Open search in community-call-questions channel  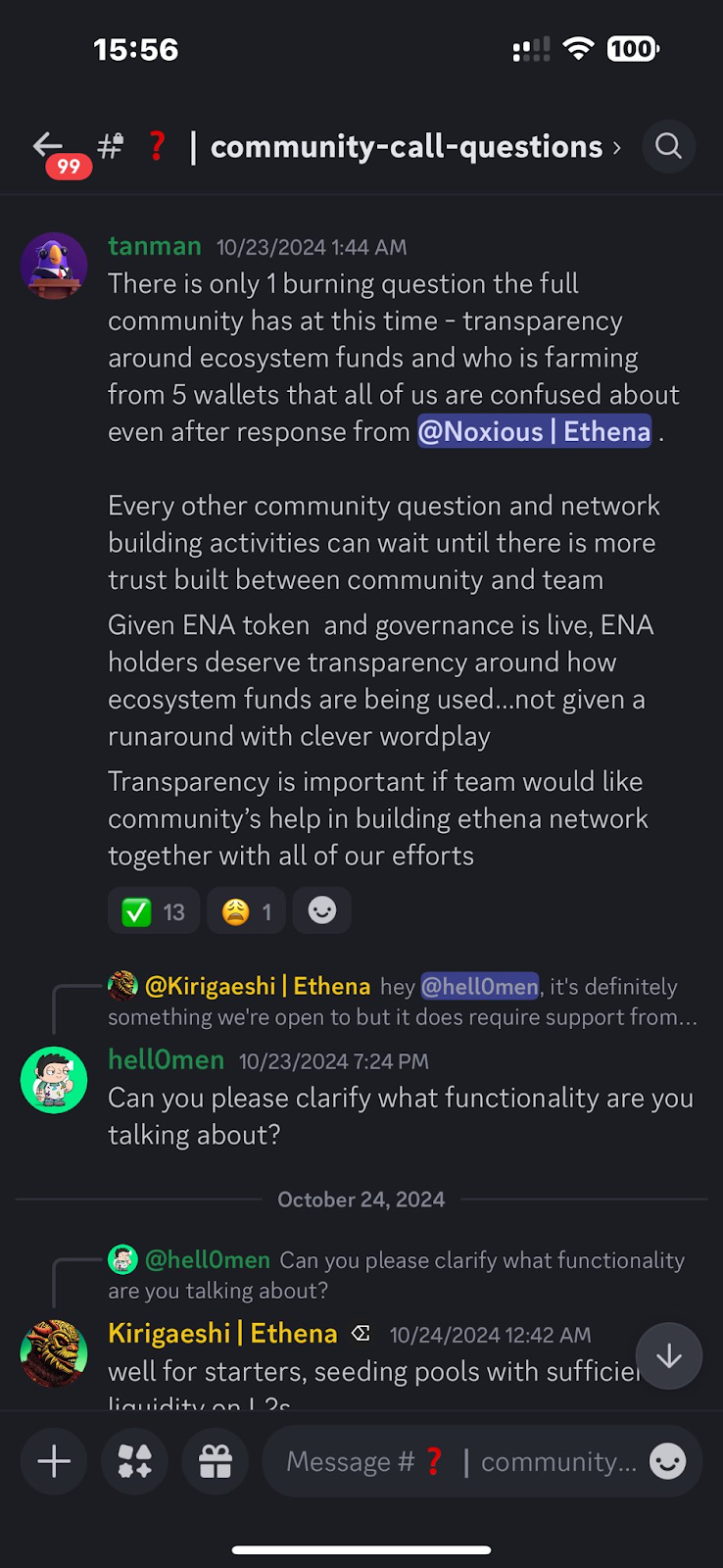[668, 146]
